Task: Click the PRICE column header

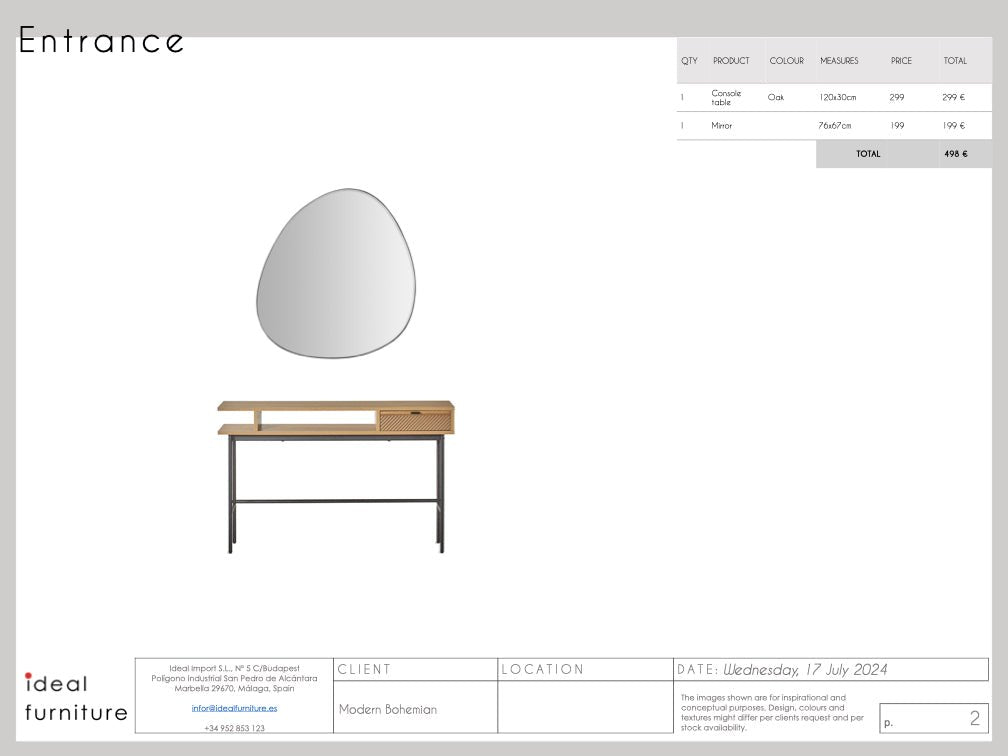Action: (x=901, y=61)
